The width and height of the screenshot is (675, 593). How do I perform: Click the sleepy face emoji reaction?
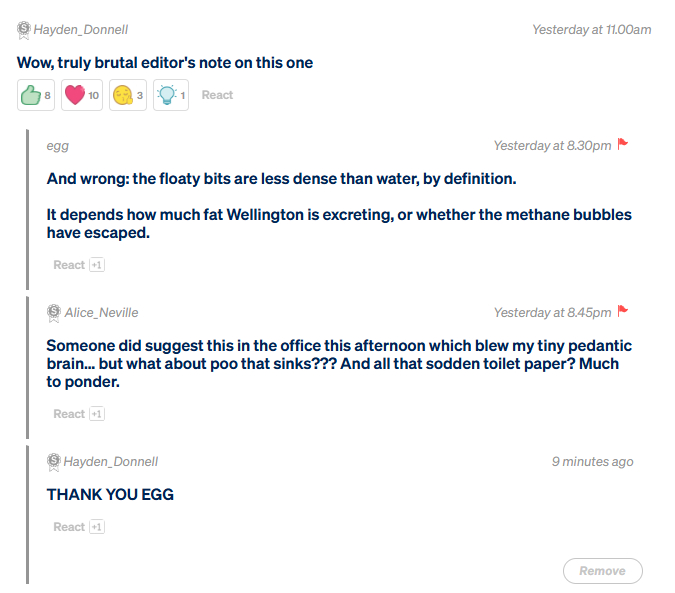tap(127, 95)
